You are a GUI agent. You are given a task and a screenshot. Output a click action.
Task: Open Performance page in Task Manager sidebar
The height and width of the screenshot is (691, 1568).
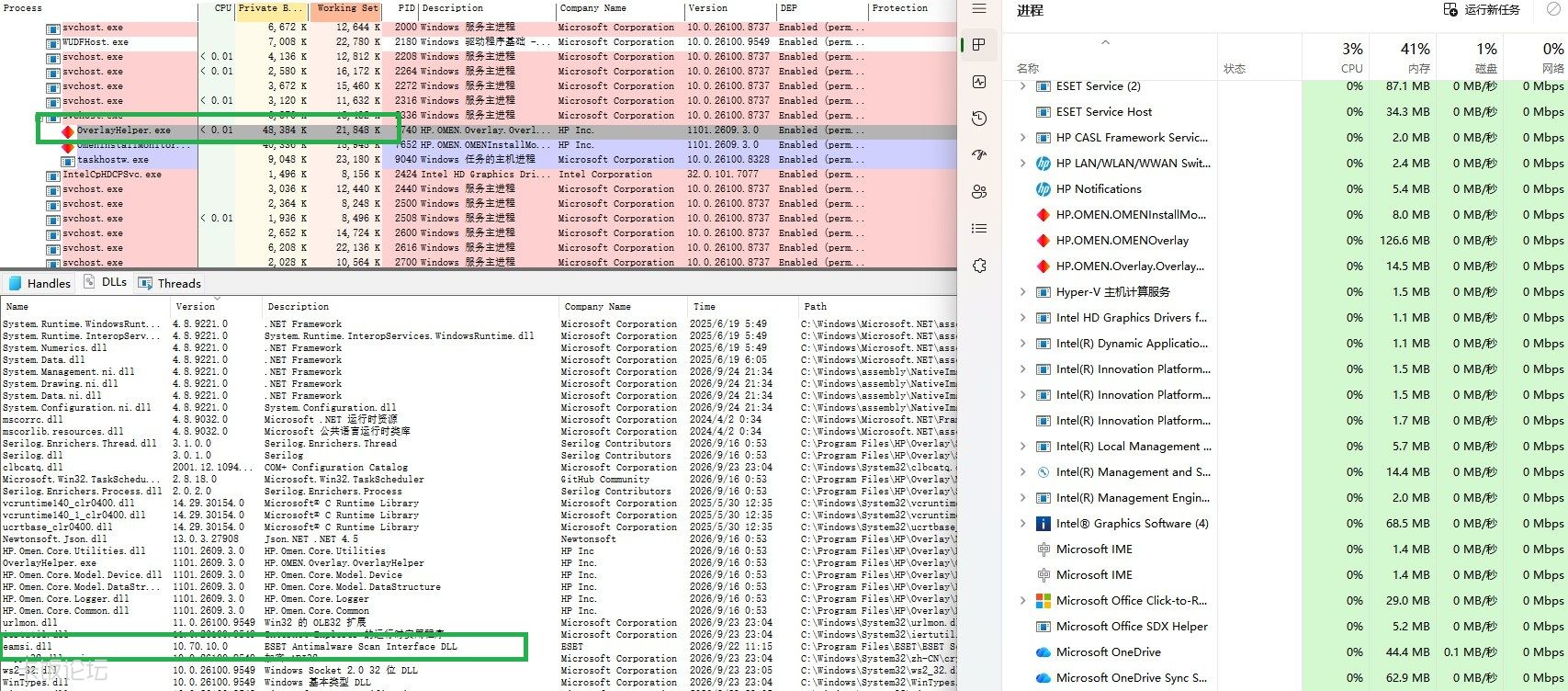point(979,82)
